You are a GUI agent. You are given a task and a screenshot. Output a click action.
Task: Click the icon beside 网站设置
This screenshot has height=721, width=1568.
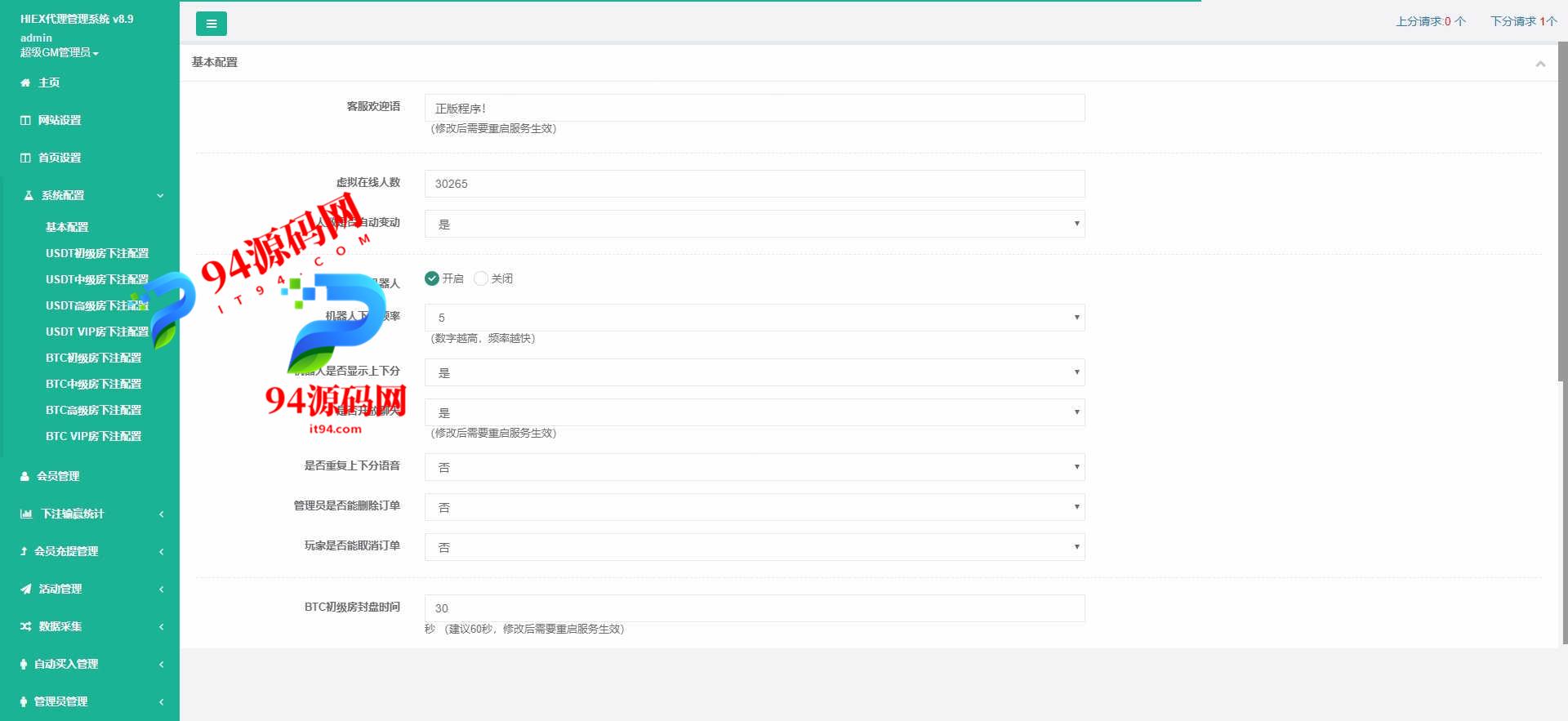point(25,120)
